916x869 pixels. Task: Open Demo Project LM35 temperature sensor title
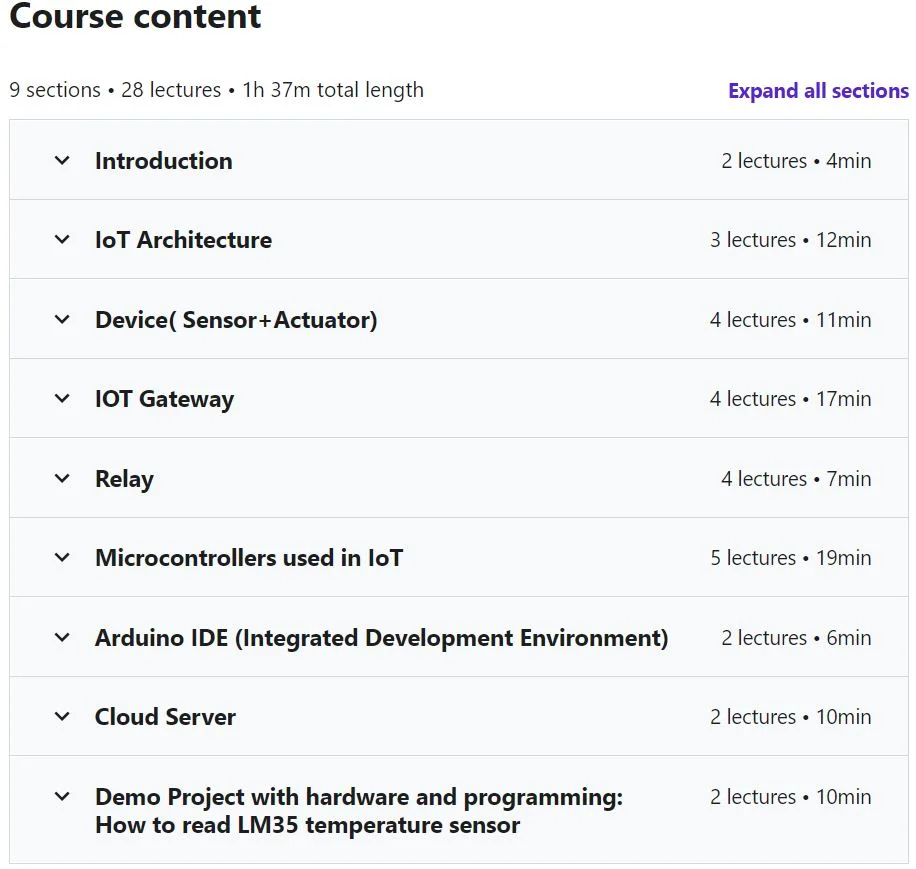(x=359, y=811)
